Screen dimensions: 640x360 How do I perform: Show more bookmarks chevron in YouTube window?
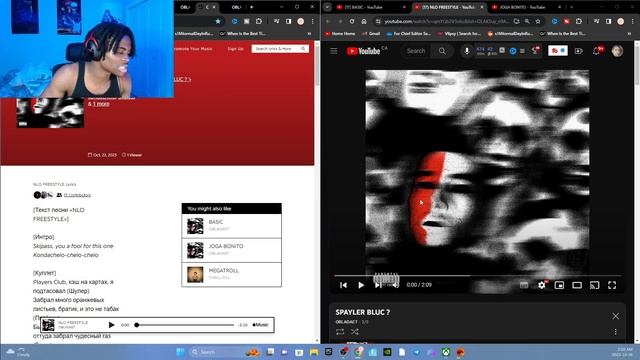point(629,33)
